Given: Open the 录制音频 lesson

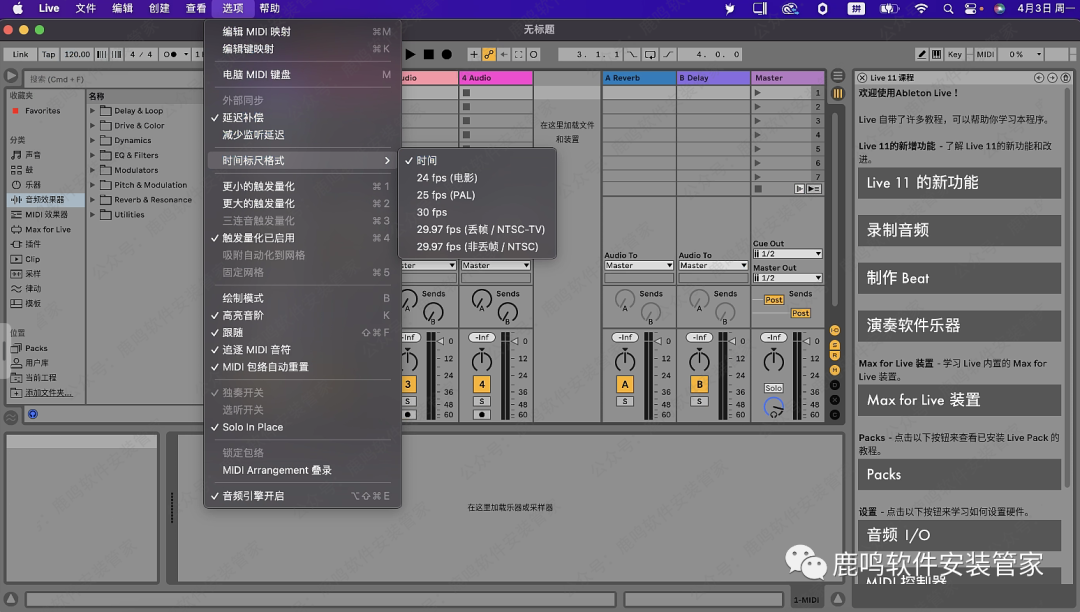Looking at the screenshot, I should point(958,230).
